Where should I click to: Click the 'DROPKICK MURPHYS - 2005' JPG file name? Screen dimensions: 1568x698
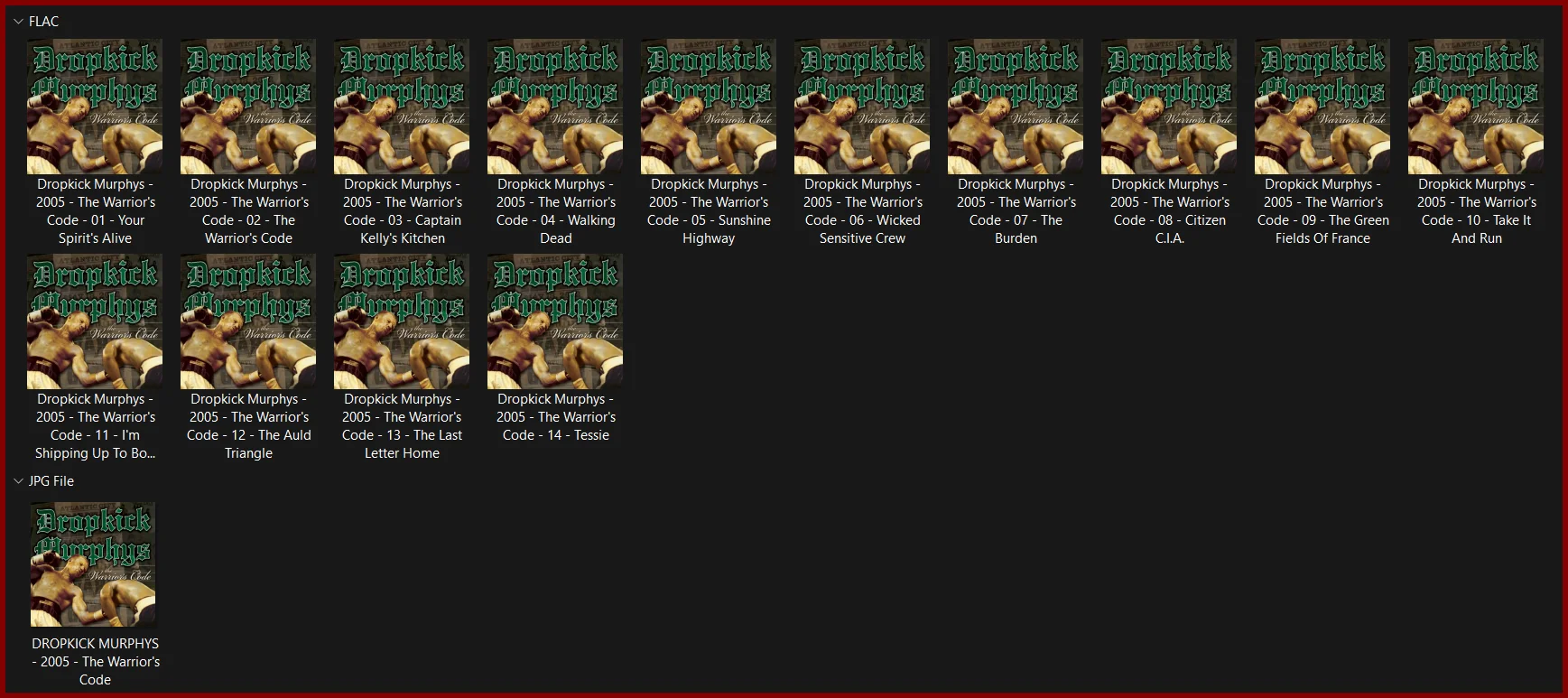[95, 662]
